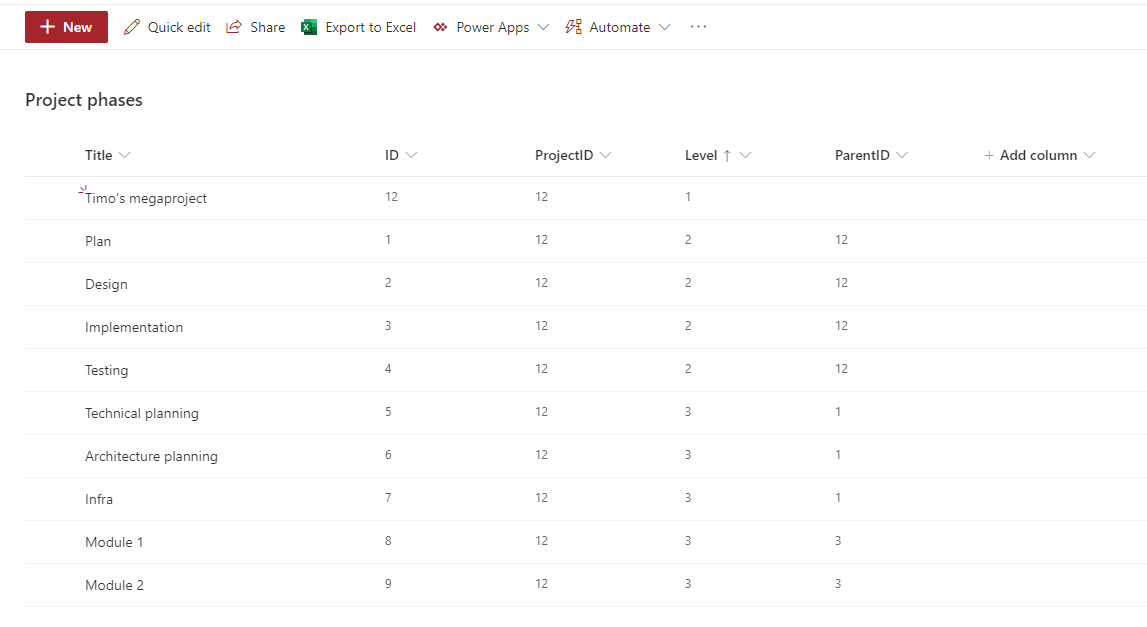Click the Export to Excel icon
1147x627 pixels.
(x=309, y=27)
